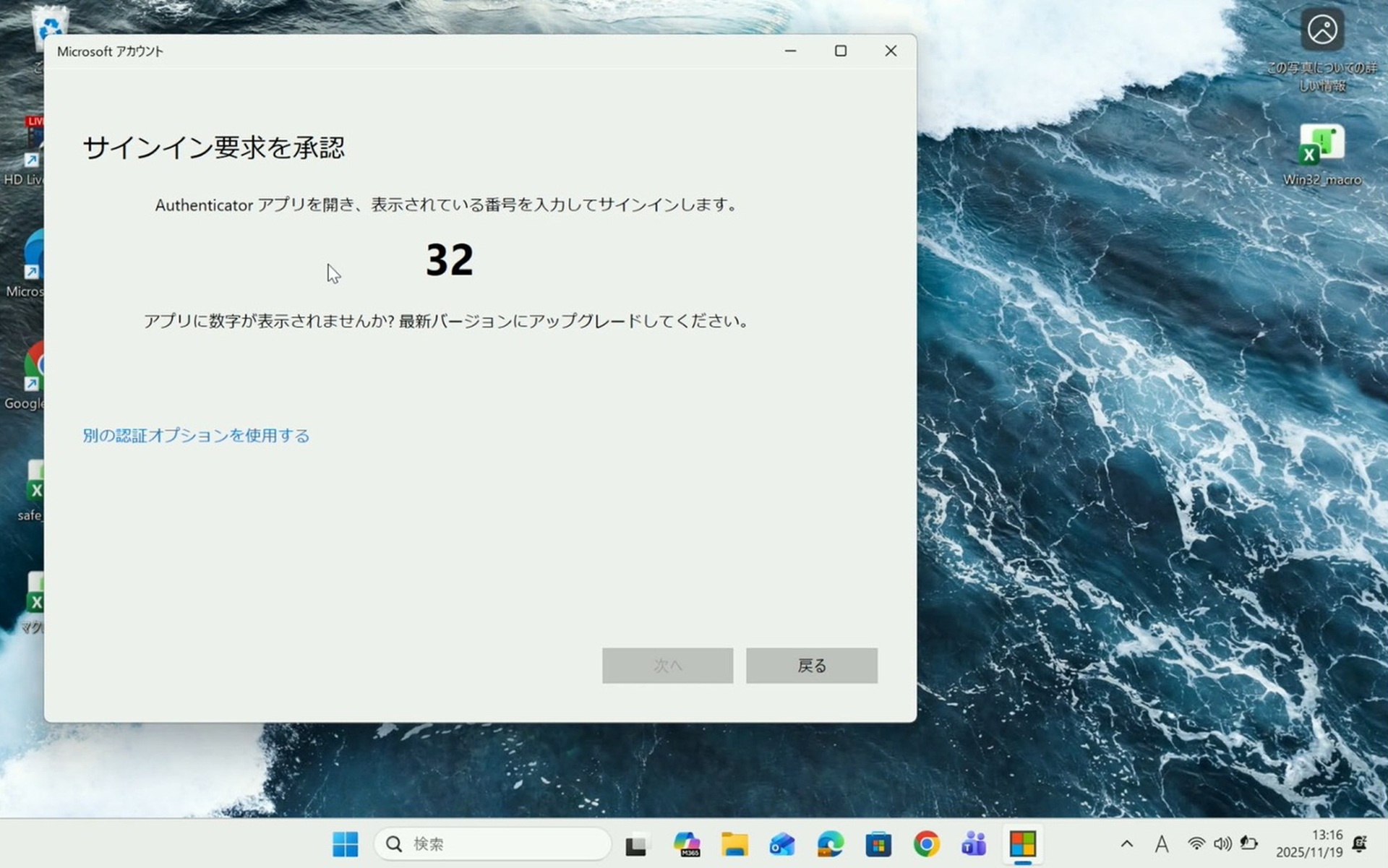
Task: Switch the Japanese IME input mode indicator
Action: [x=1161, y=843]
